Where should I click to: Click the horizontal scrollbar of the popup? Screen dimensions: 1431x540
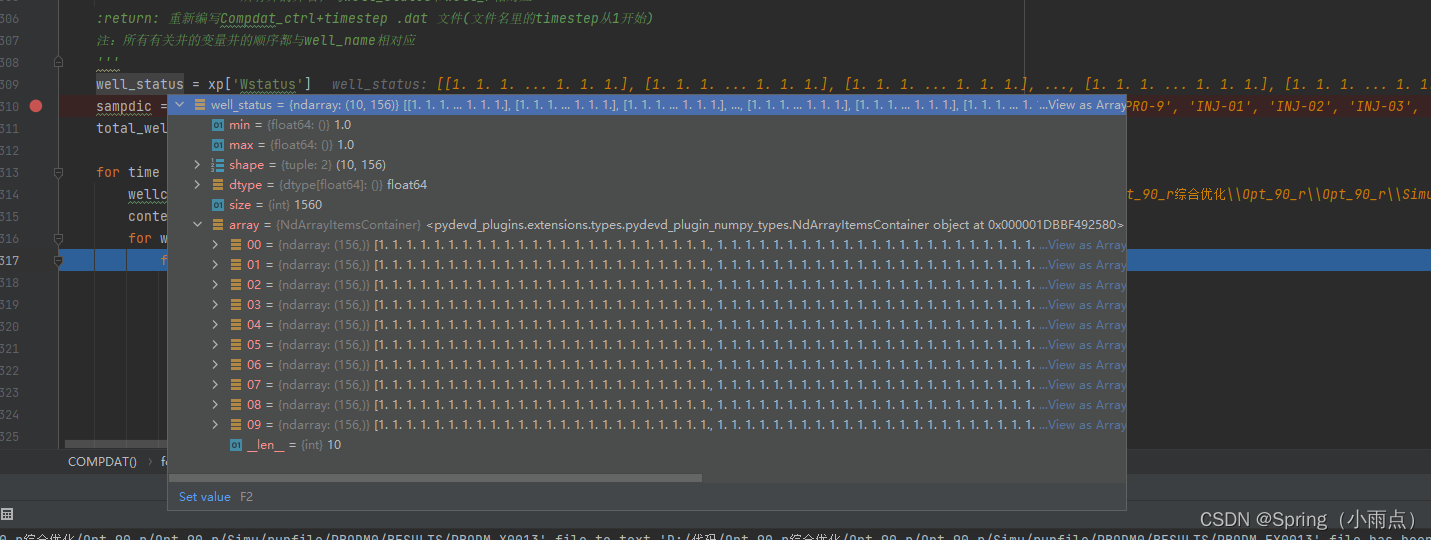[x=435, y=478]
